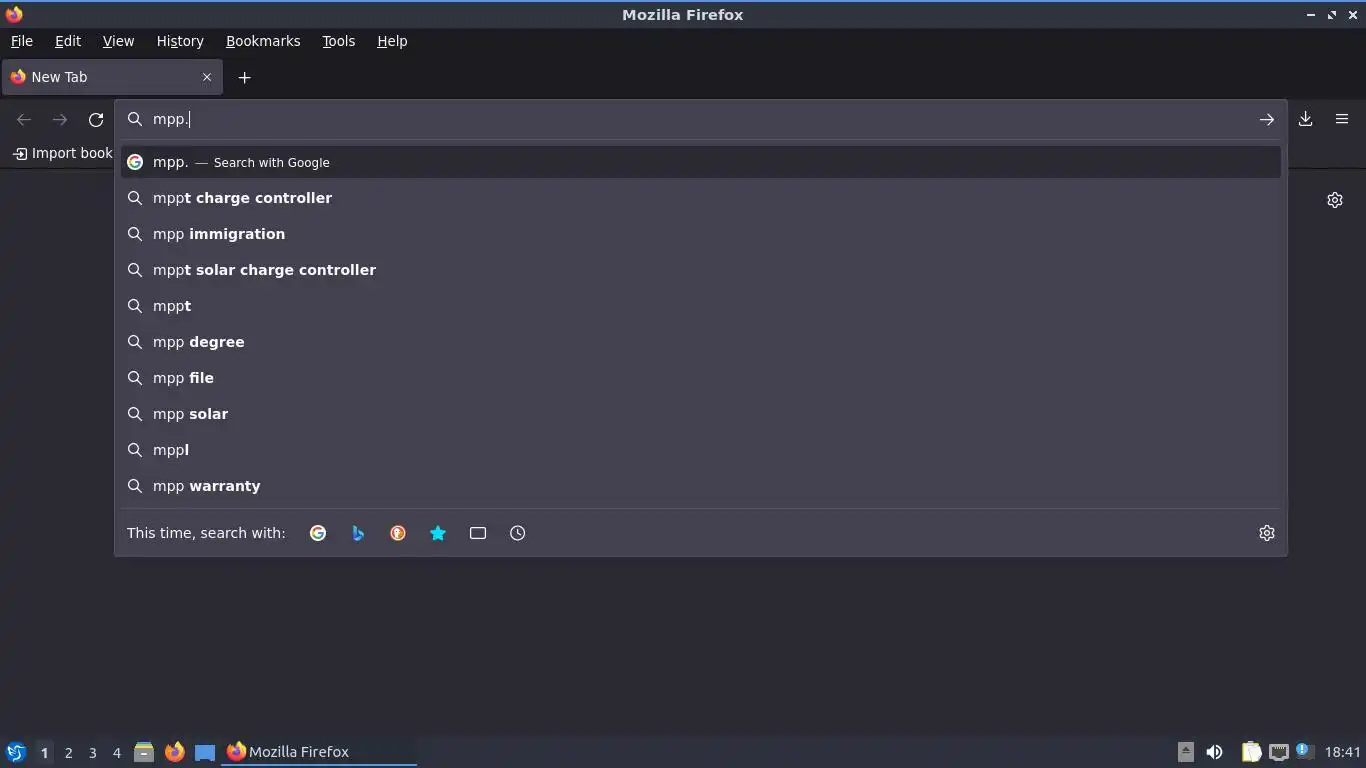This screenshot has width=1366, height=768.
Task: Choose suggestion "mpp immigration"
Action: tap(700, 234)
